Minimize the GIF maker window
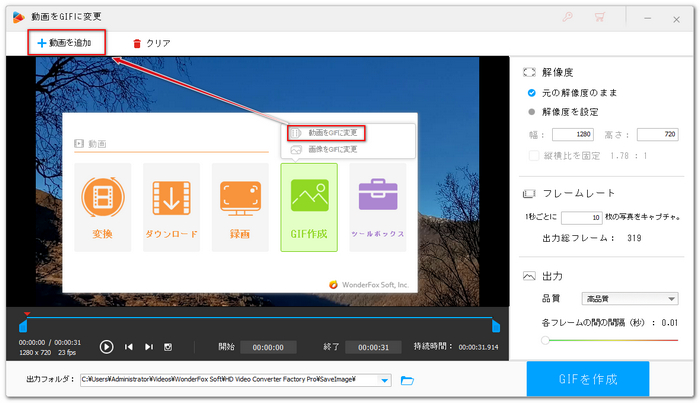This screenshot has width=700, height=403. [x=647, y=19]
